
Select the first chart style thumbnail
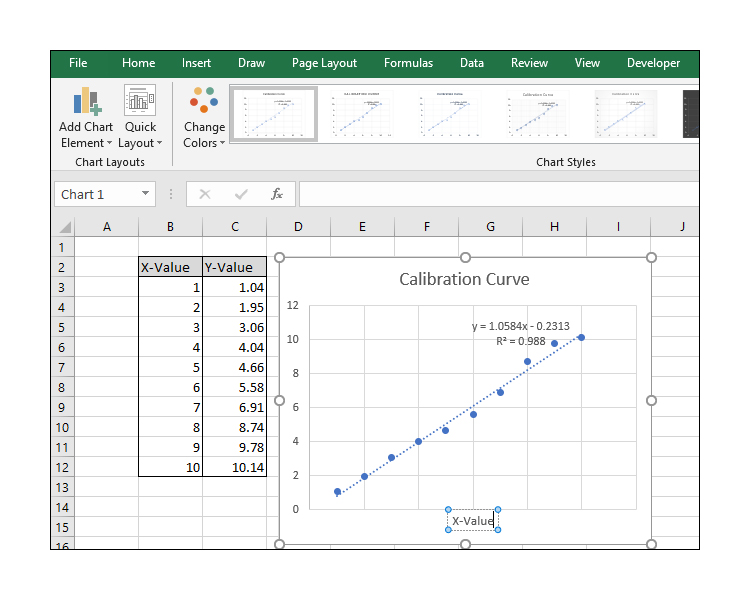(274, 114)
